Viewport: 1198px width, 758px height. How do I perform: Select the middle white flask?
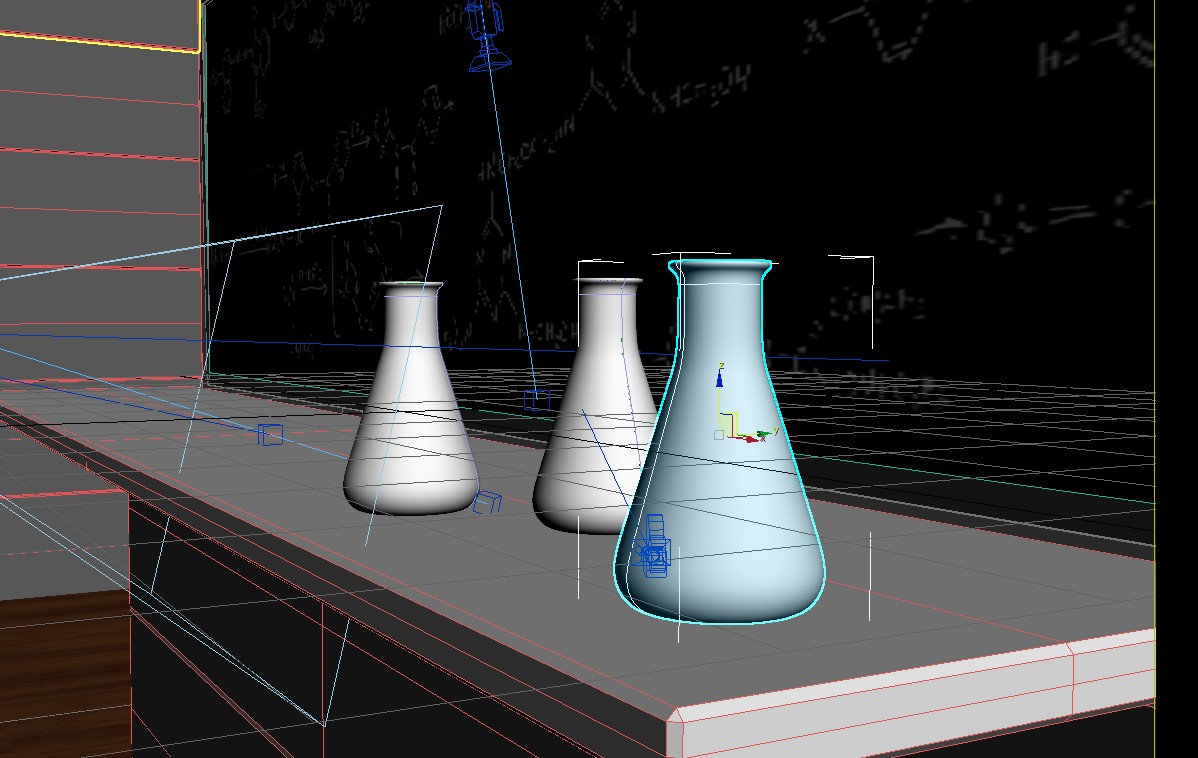590,440
